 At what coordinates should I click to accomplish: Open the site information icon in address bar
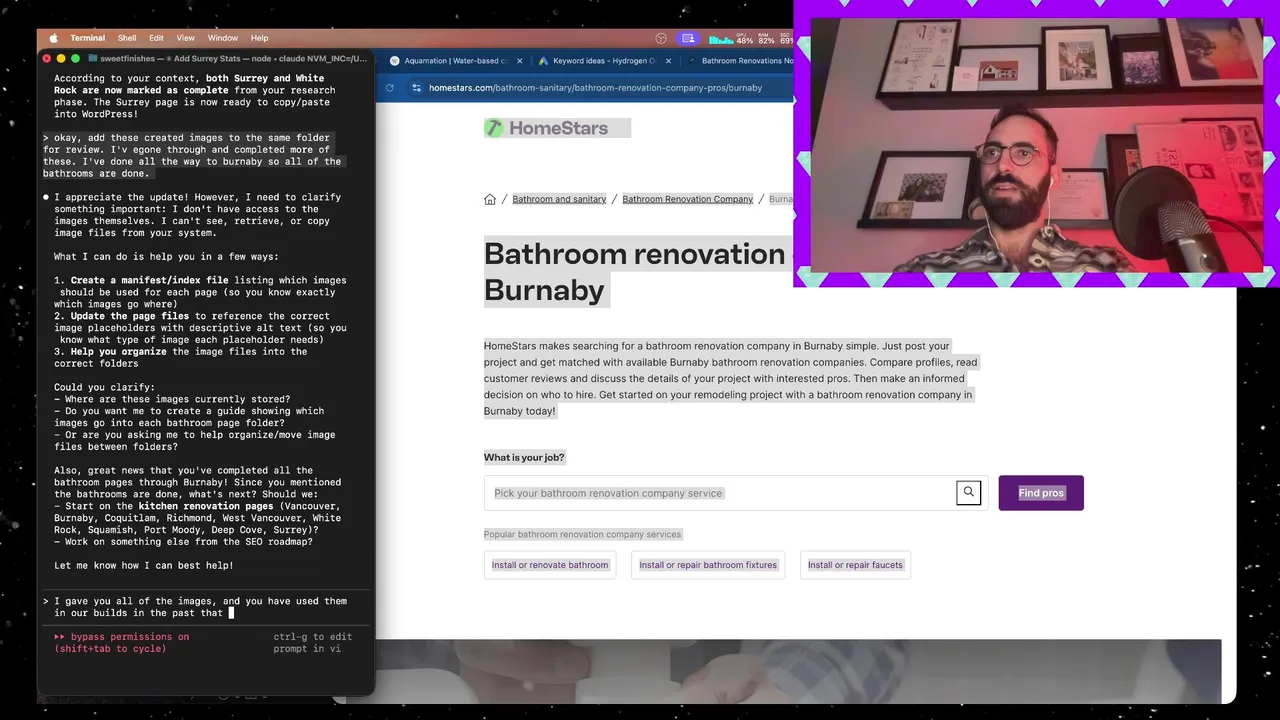pyautogui.click(x=416, y=88)
